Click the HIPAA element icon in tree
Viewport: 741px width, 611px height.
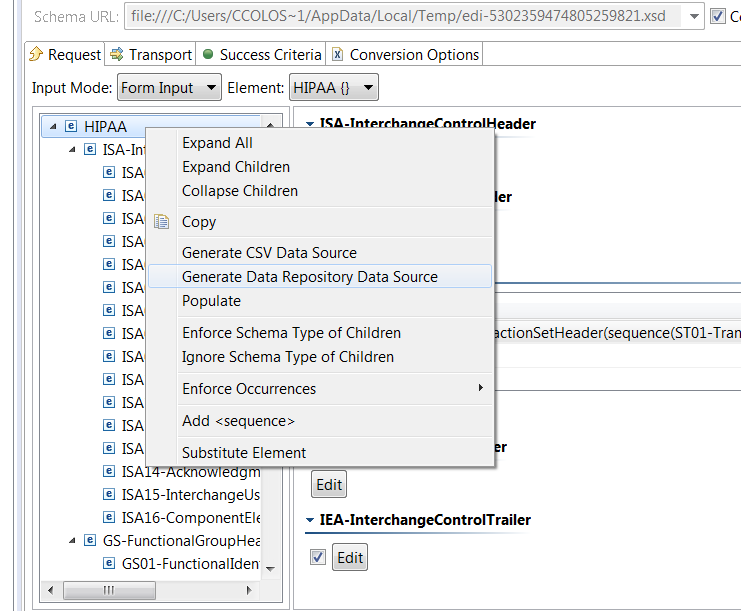(x=71, y=126)
